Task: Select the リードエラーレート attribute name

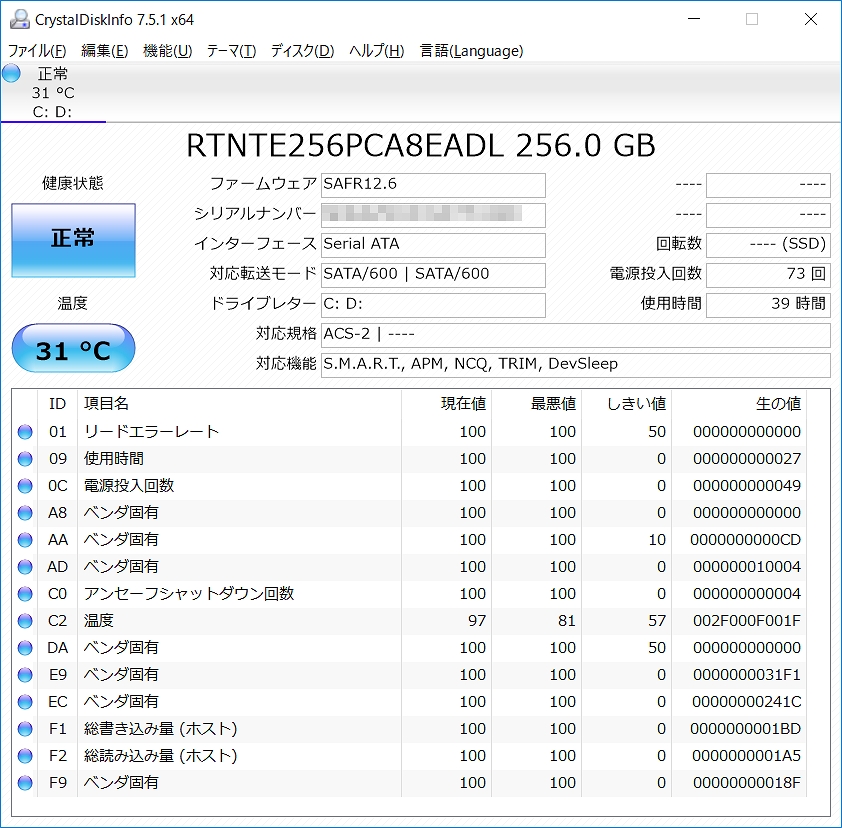Action: coord(151,432)
